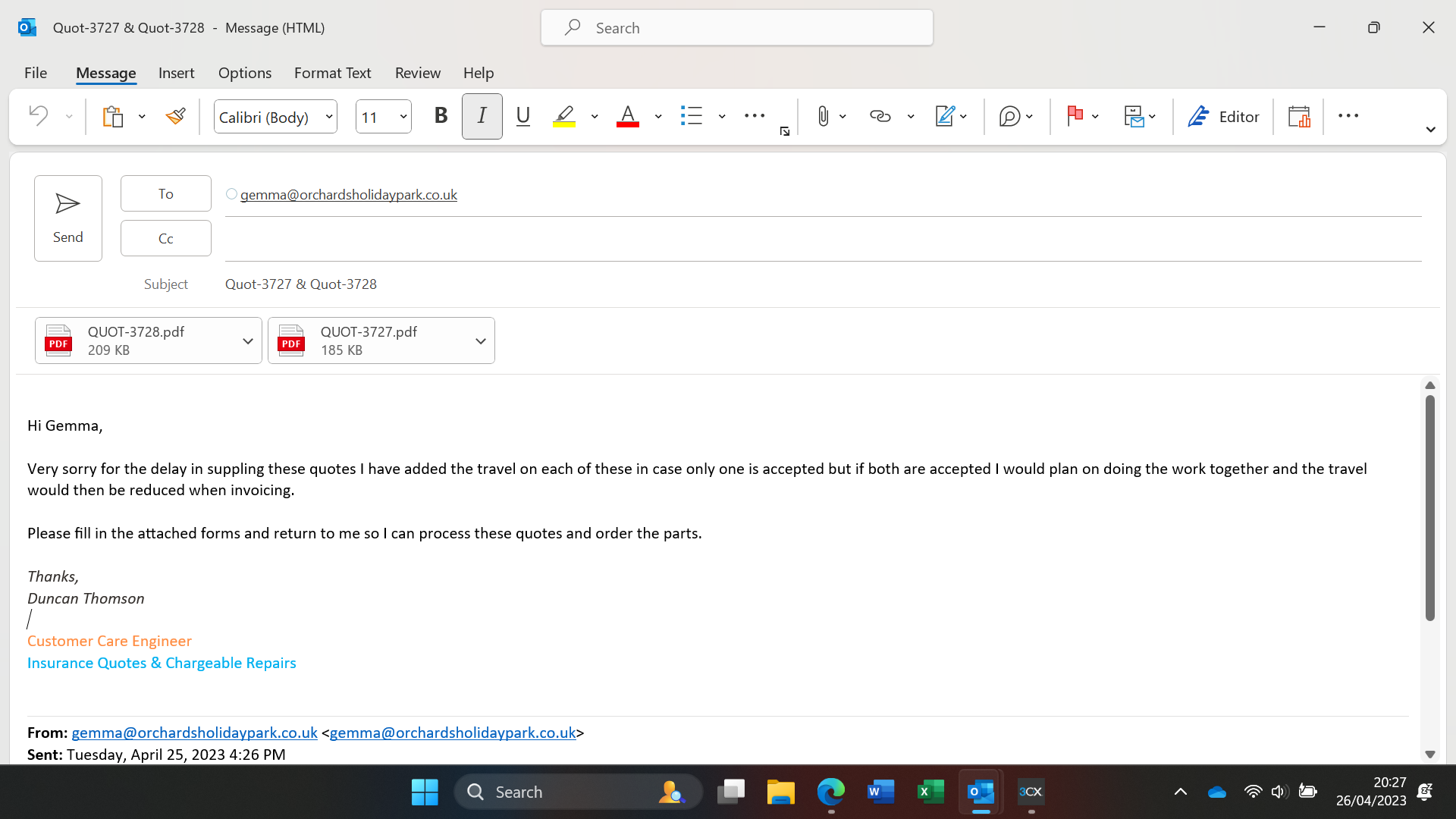1456x819 pixels.
Task: Click the Format Painter icon
Action: point(176,116)
